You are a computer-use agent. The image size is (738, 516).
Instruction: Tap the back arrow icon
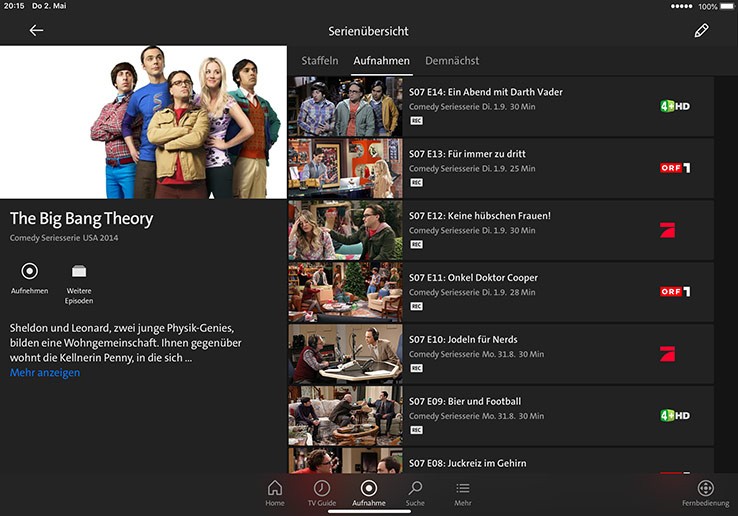[36, 31]
